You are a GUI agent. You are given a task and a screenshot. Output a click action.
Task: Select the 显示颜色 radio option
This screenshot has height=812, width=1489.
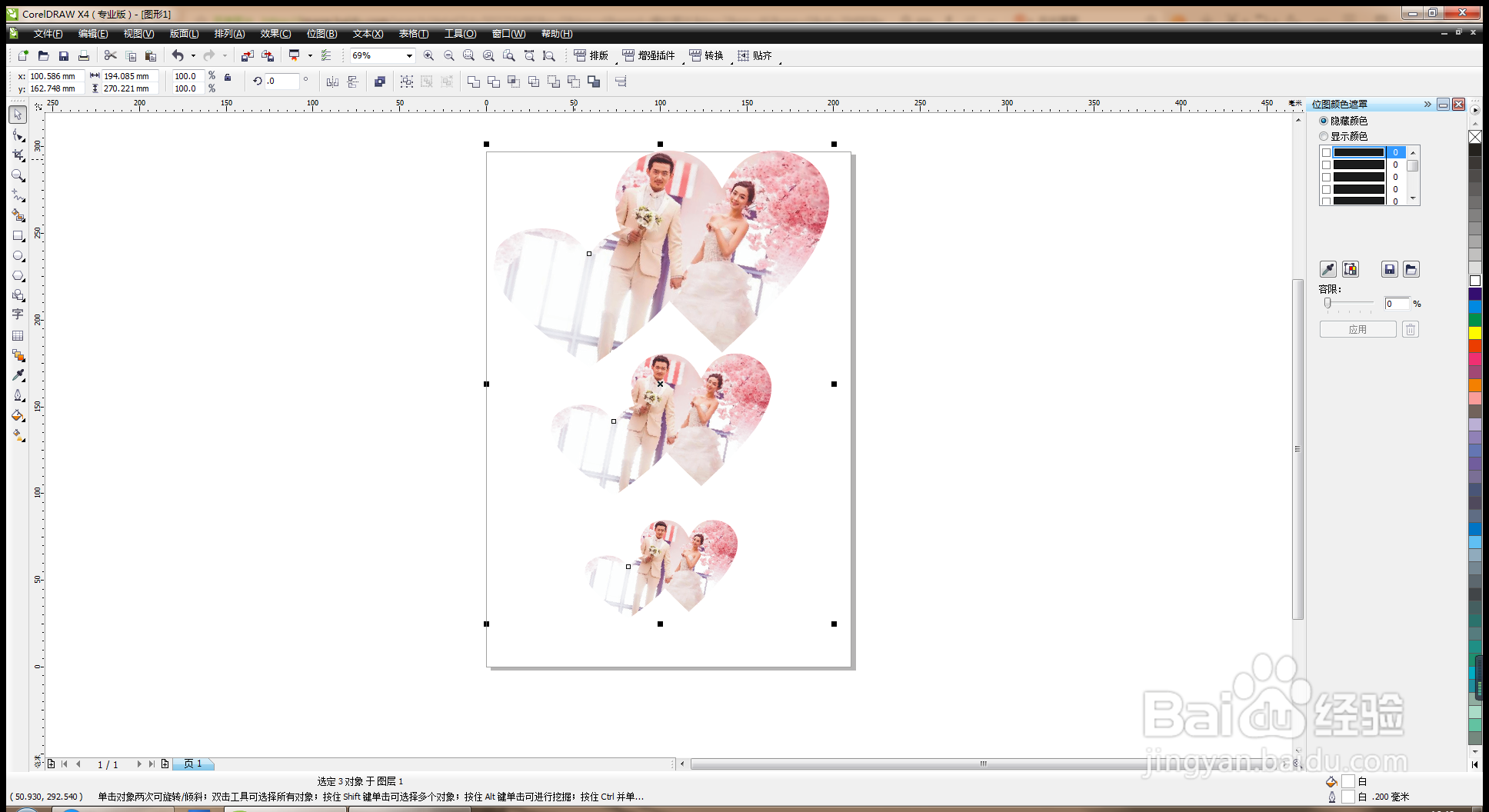pos(1324,136)
